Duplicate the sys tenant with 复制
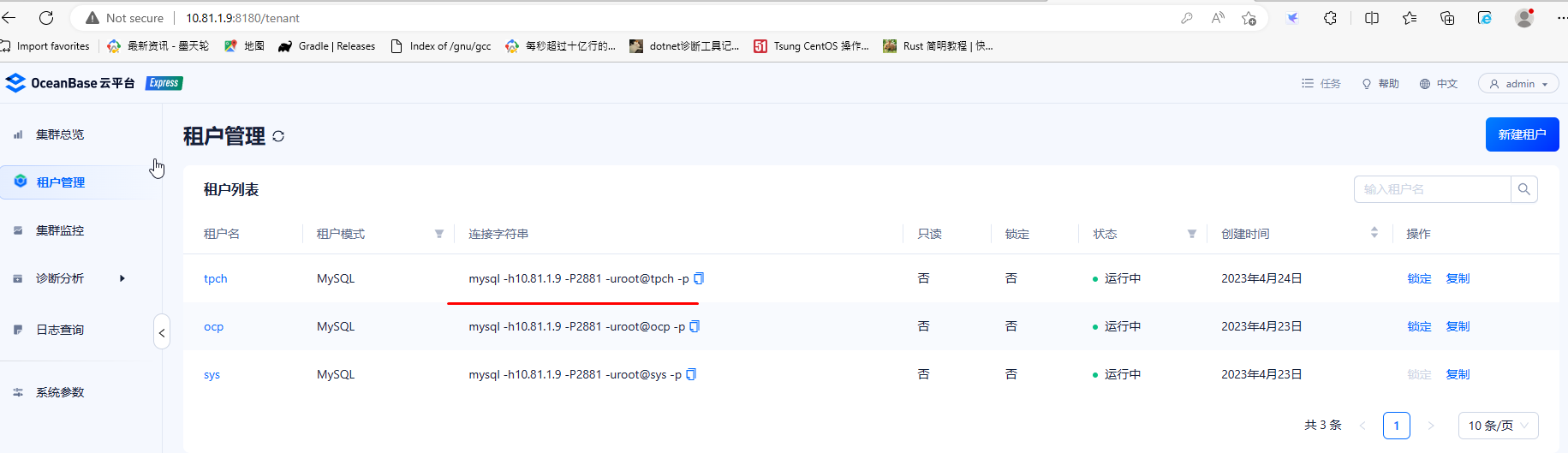This screenshot has width=1568, height=453. coord(1458,374)
